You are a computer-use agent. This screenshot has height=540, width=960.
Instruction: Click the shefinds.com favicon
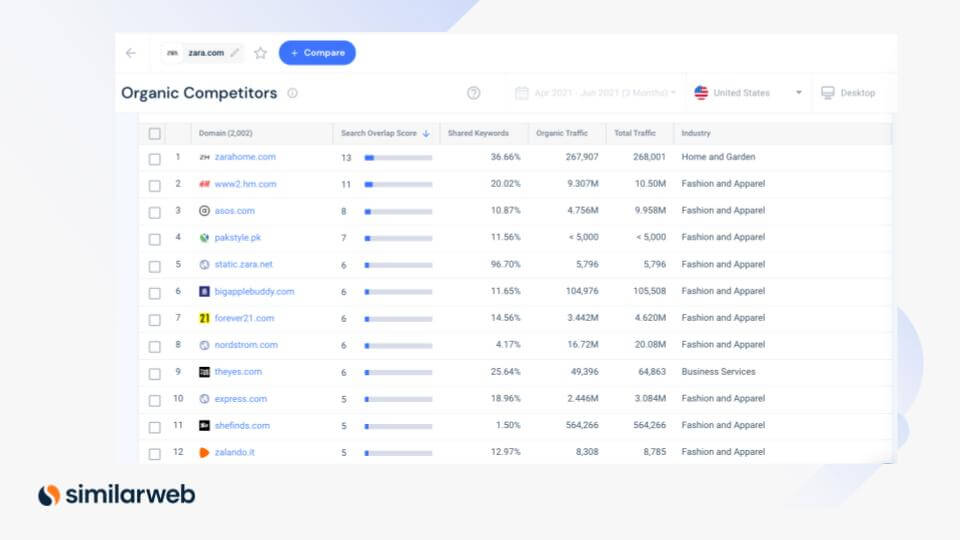(x=204, y=426)
